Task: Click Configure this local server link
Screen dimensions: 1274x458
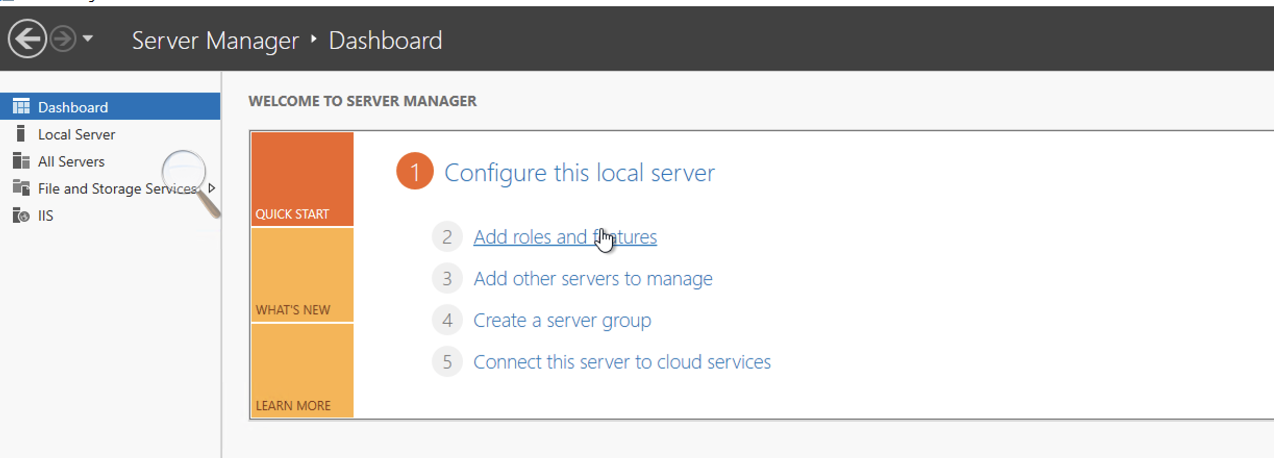Action: (579, 173)
